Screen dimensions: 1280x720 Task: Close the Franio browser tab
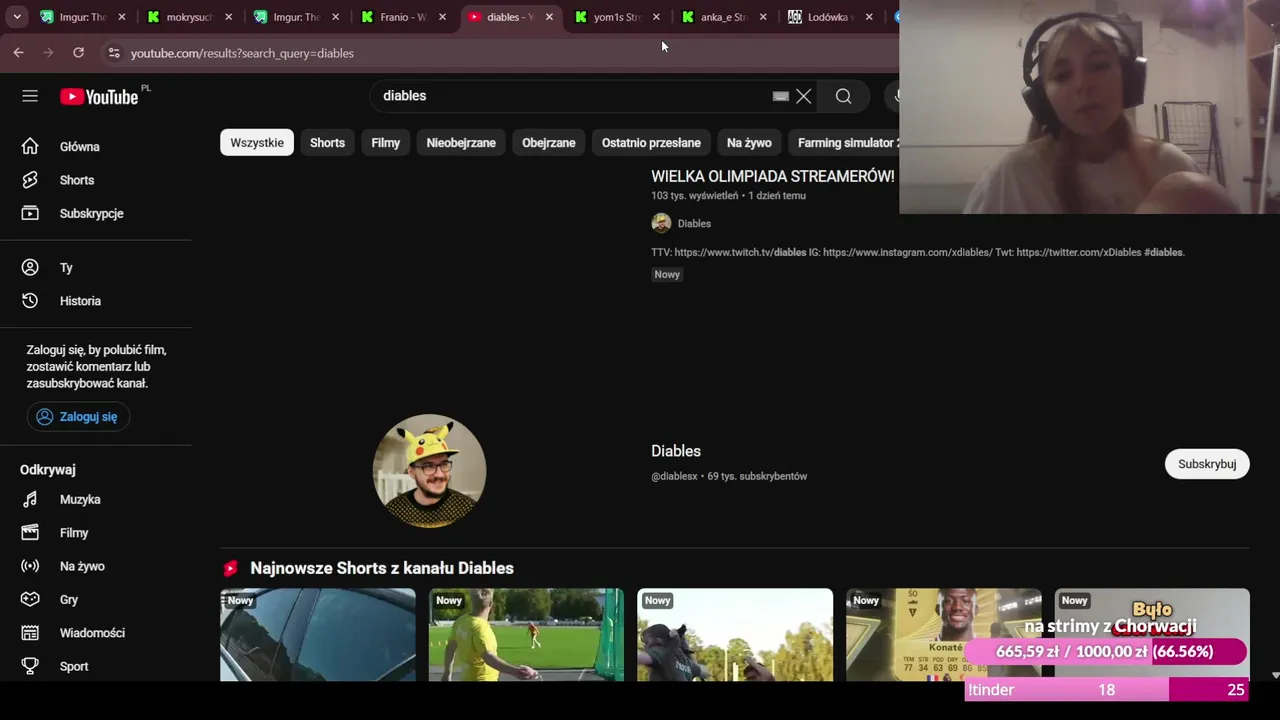click(442, 17)
